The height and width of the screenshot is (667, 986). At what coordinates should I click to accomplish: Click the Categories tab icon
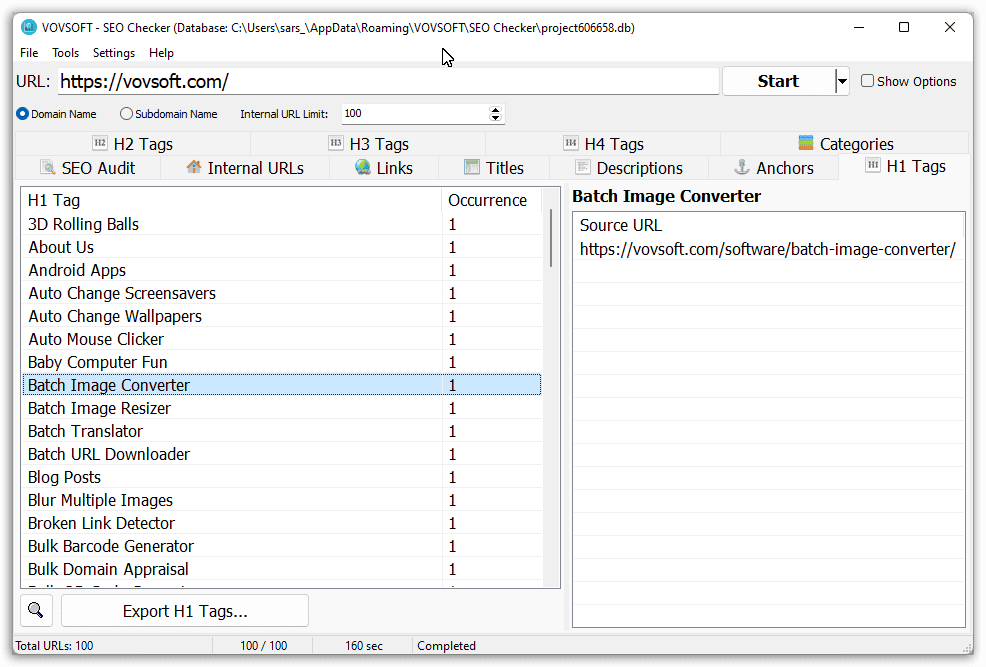click(806, 143)
